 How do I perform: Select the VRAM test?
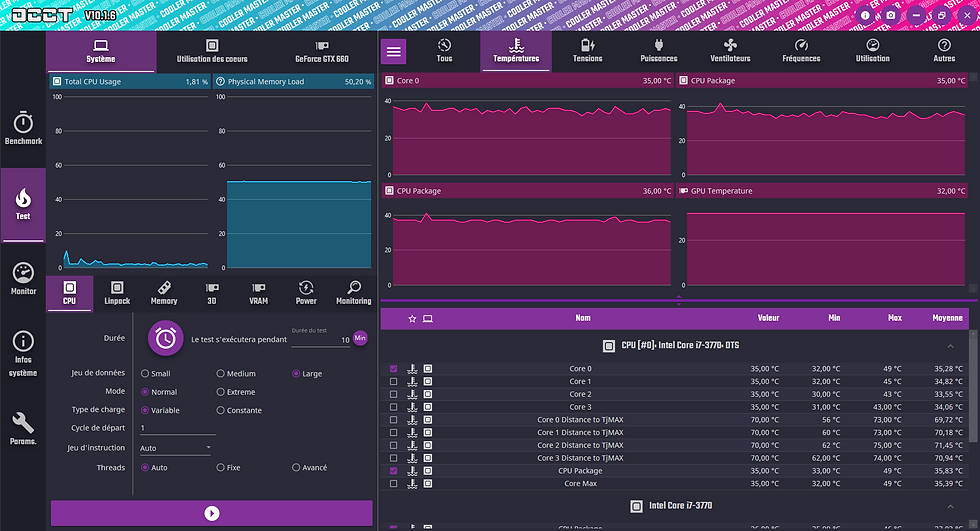click(259, 293)
